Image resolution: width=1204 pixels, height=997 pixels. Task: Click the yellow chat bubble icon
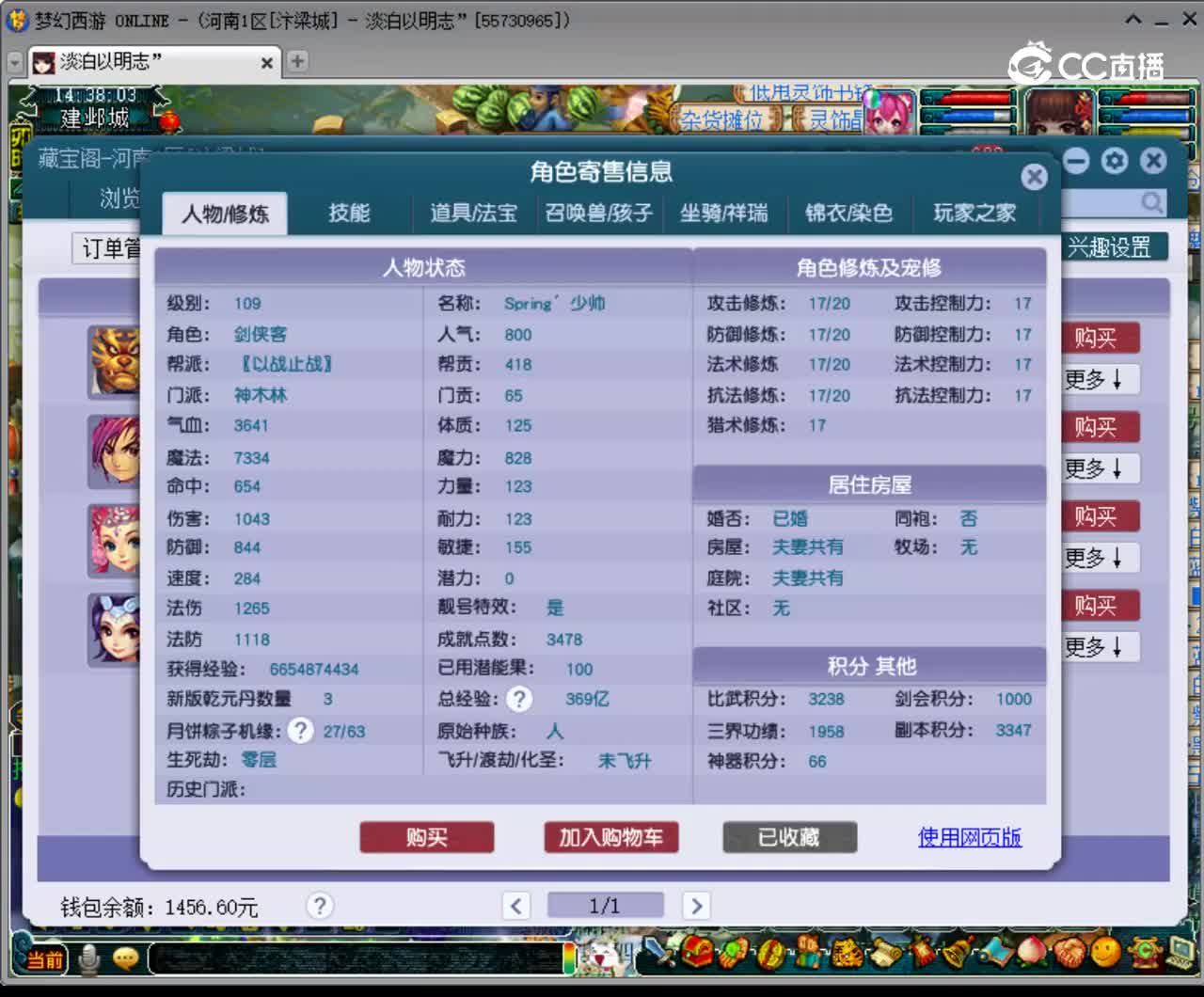point(125,958)
